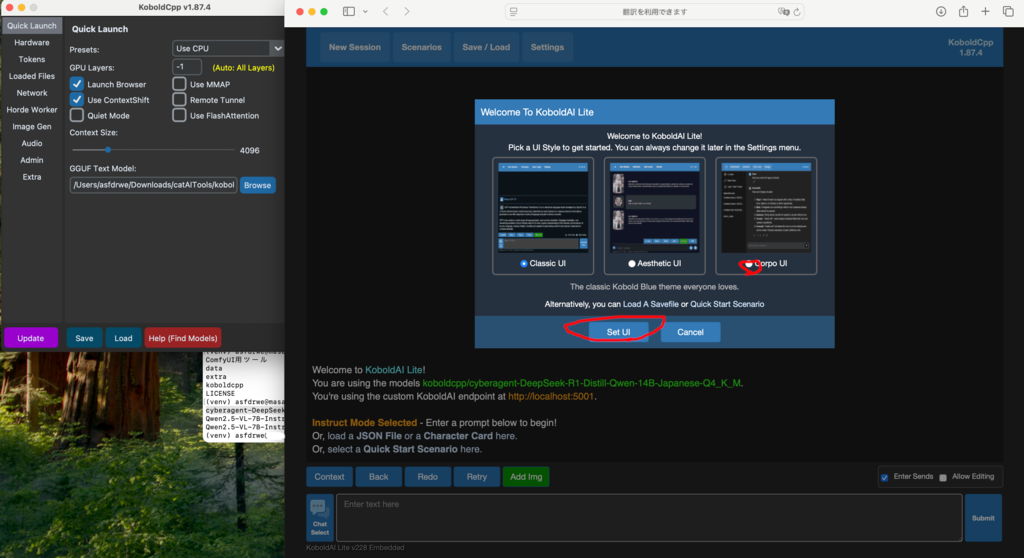Viewport: 1024px width, 558px height.
Task: Click Aesthetic UI preview thumbnail
Action: (x=654, y=208)
